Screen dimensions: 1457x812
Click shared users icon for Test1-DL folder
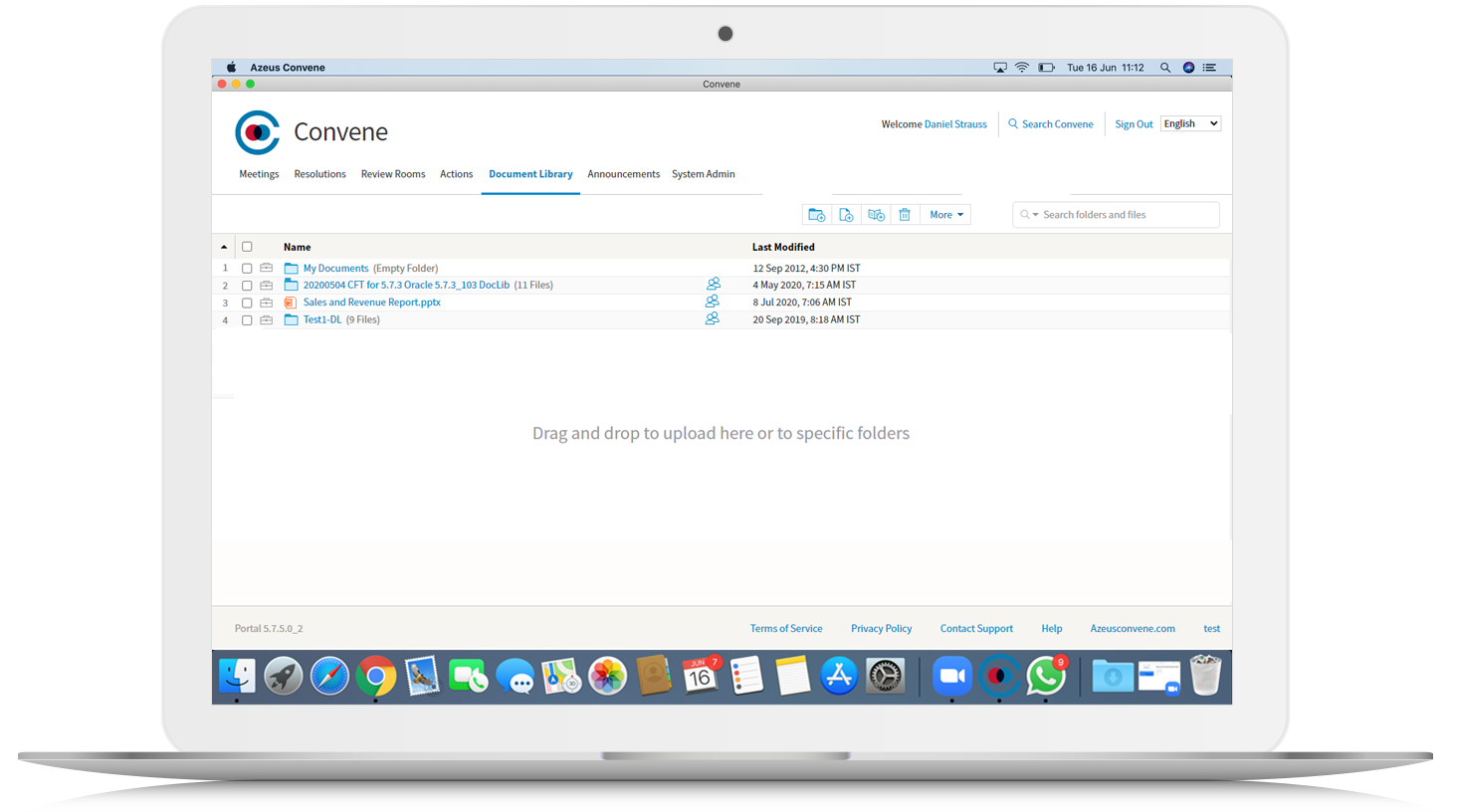[x=713, y=318]
